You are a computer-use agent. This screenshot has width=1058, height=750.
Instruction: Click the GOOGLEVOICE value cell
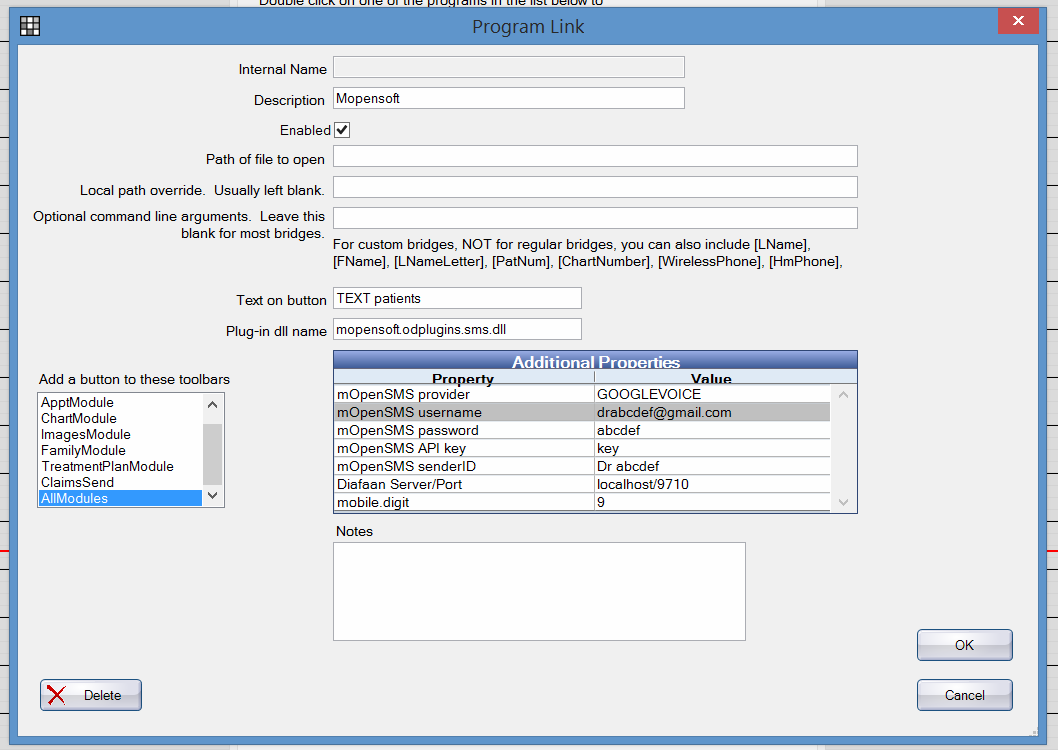point(713,395)
